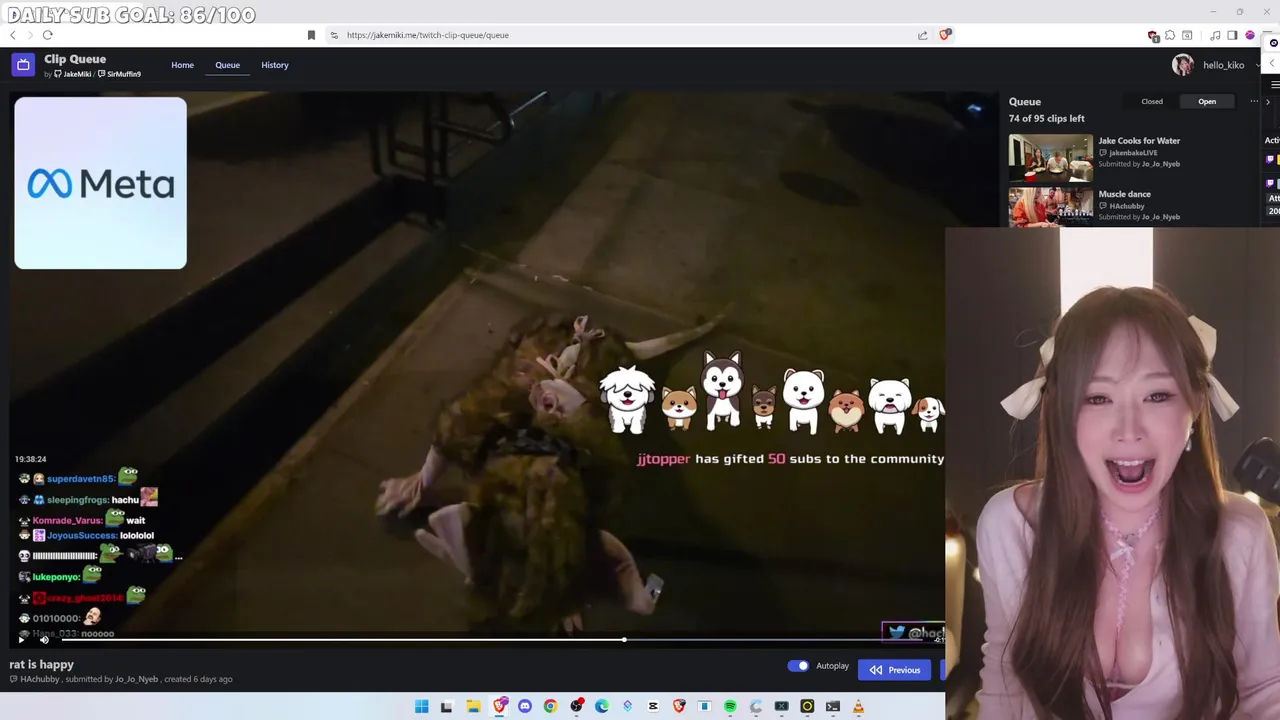Open CapCut from the taskbar

point(653,707)
